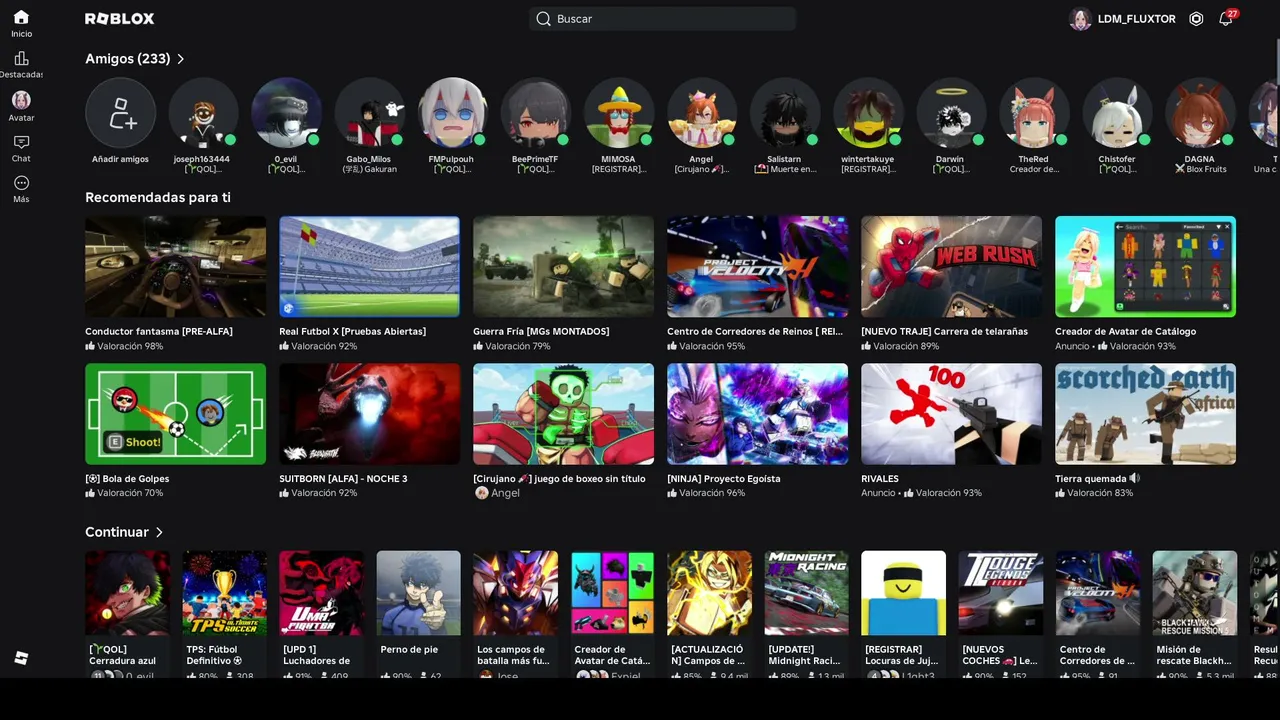Open friend MIMOSA's avatar
The height and width of the screenshot is (720, 1280).
point(618,113)
